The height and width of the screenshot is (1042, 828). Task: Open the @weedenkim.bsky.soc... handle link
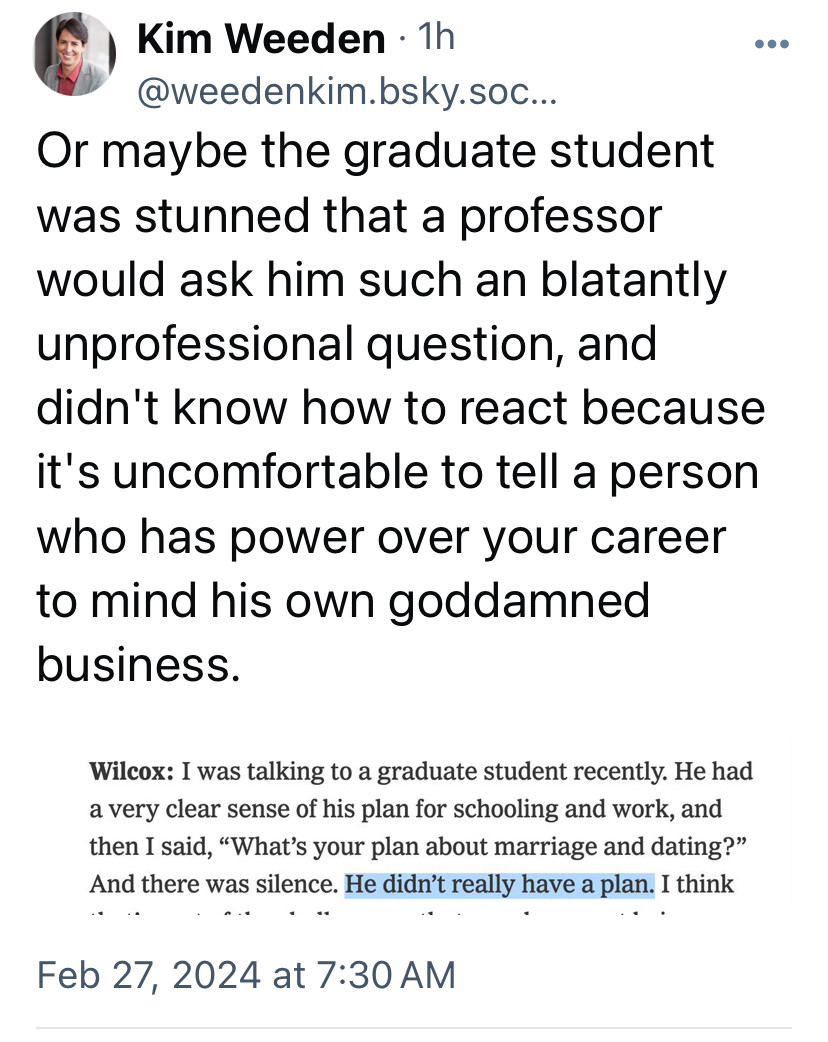[x=347, y=93]
